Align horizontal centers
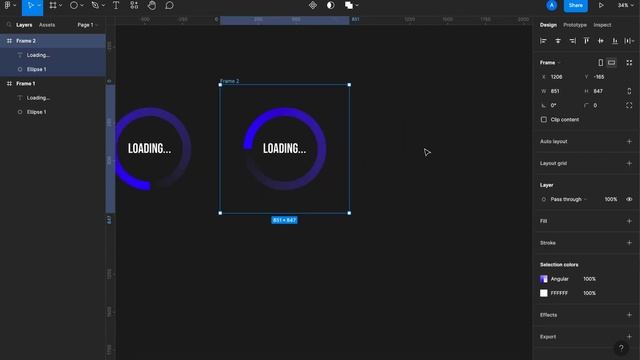 pyautogui.click(x=558, y=41)
